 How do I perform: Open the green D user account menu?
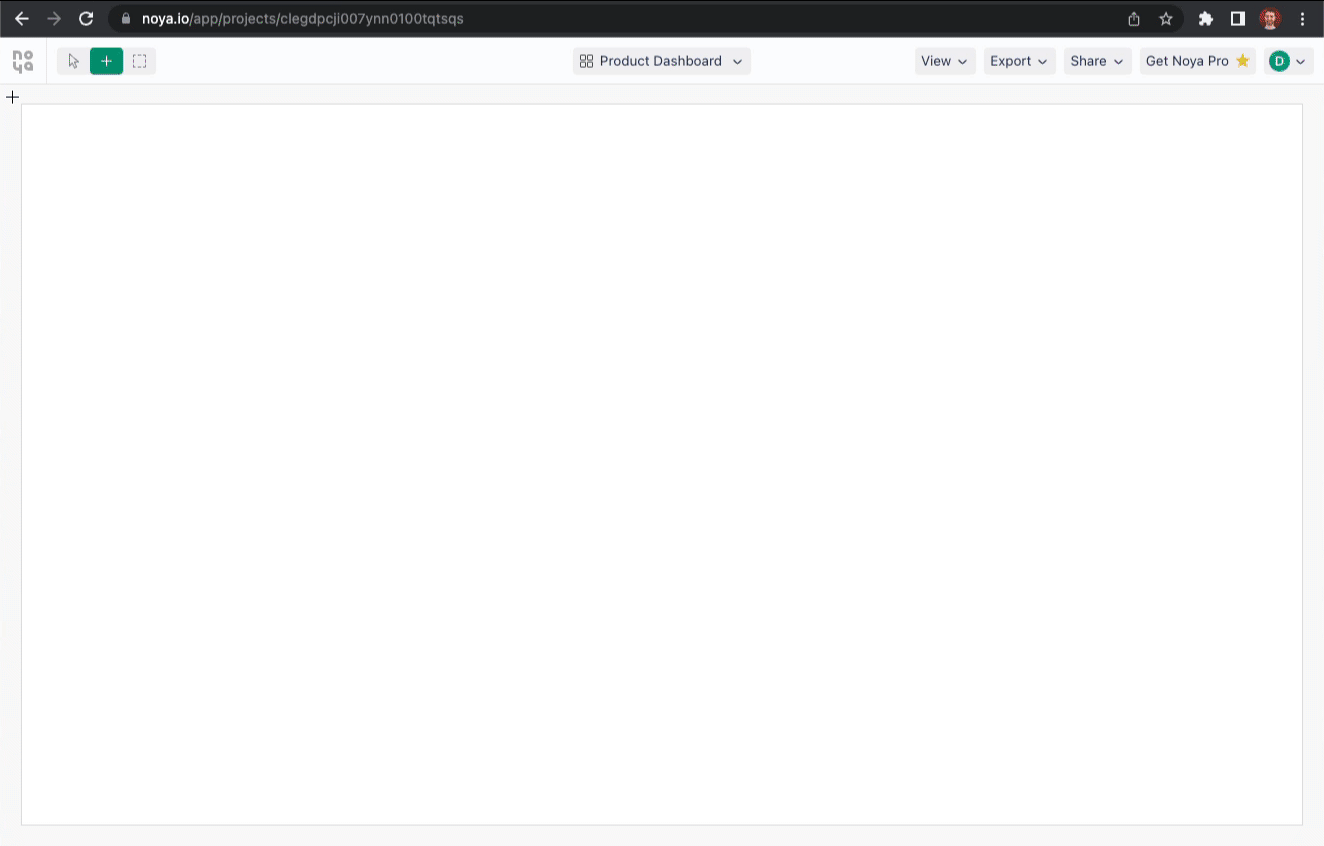coord(1288,61)
